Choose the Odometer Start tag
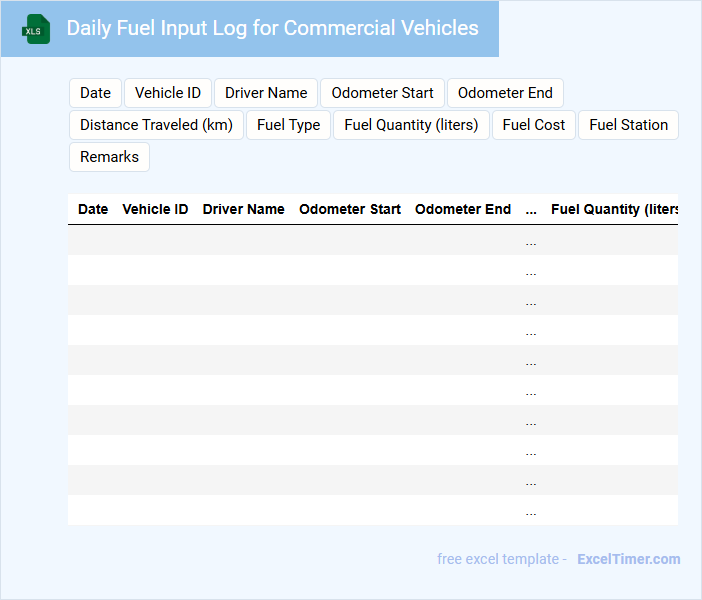Viewport: 702px width, 600px height. pos(382,93)
